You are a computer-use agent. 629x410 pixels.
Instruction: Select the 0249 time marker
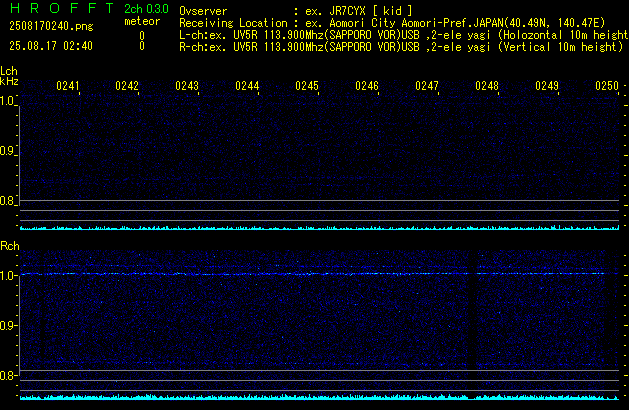tap(547, 86)
